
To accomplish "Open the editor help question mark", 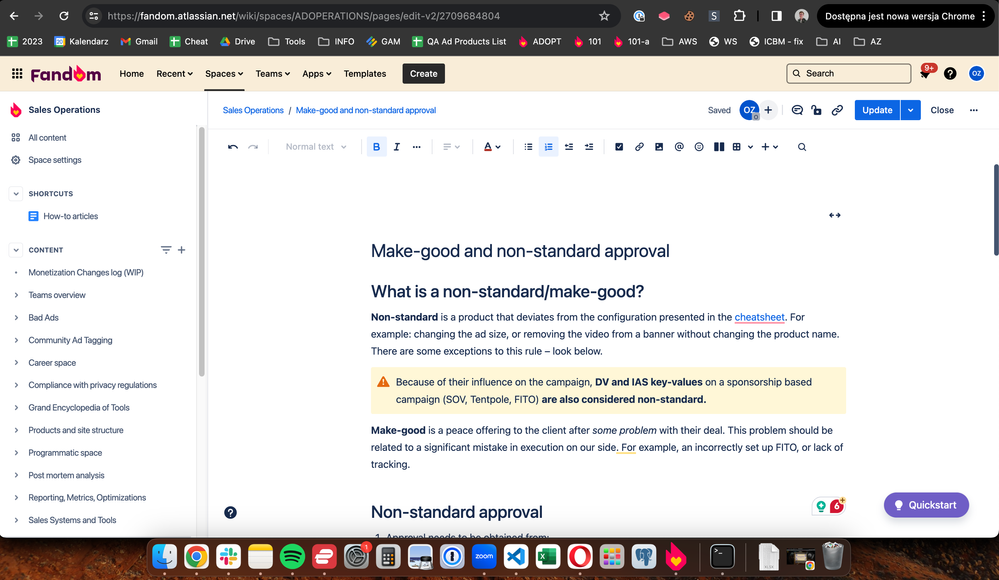I will (x=231, y=512).
